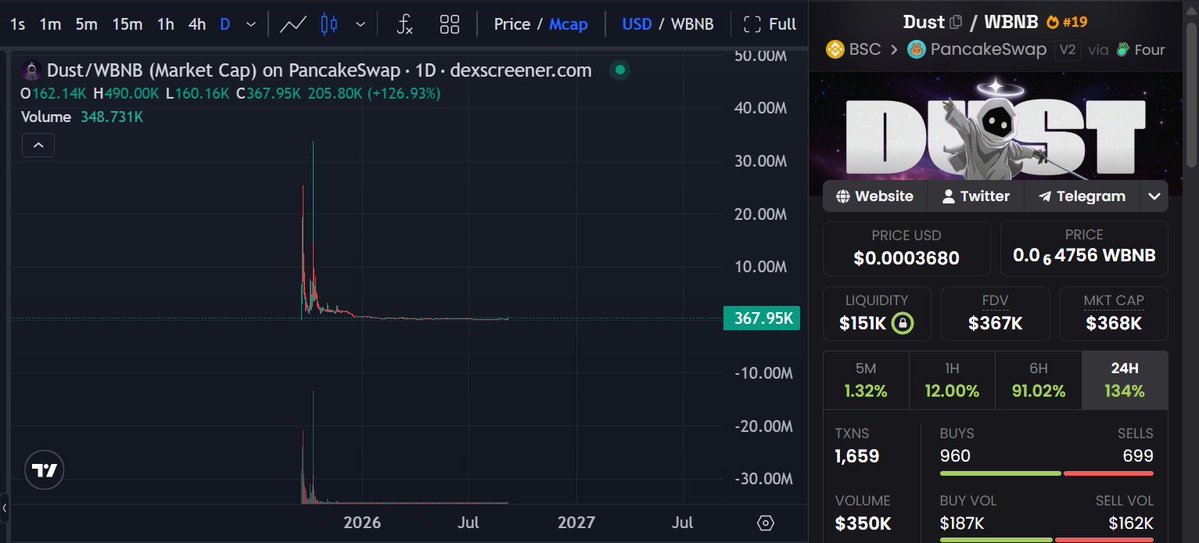Click the Dust token avatar in chart title
Image resolution: width=1199 pixels, height=543 pixels.
(31, 70)
